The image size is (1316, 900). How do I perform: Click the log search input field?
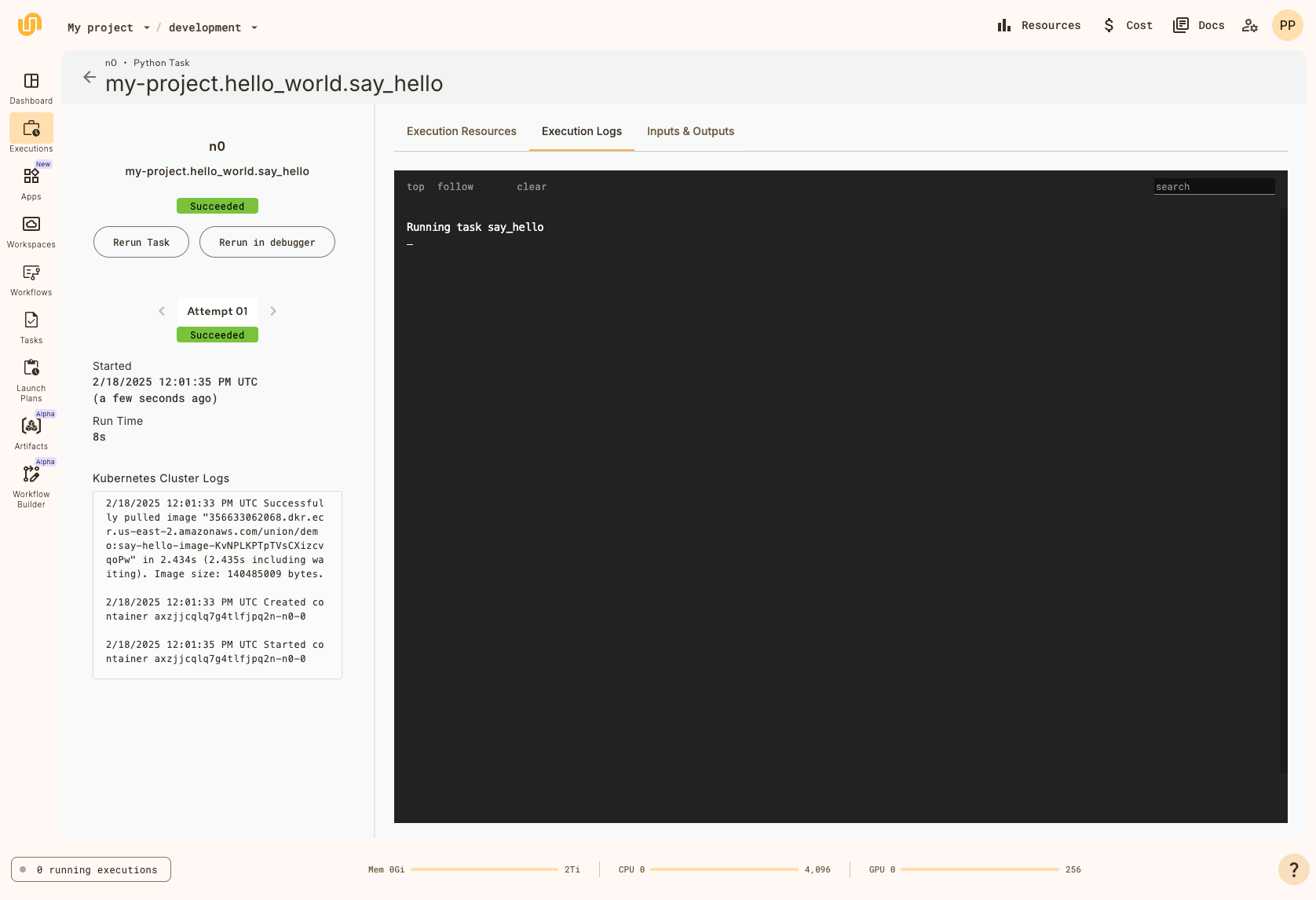(x=1214, y=186)
